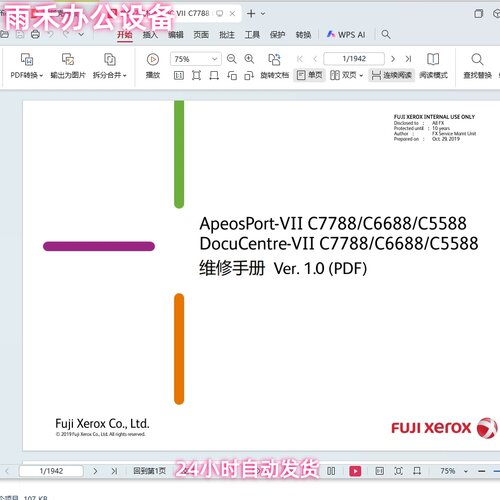Viewport: 500px width, 500px height.
Task: Open the PDF转换 tool
Action: point(27,66)
